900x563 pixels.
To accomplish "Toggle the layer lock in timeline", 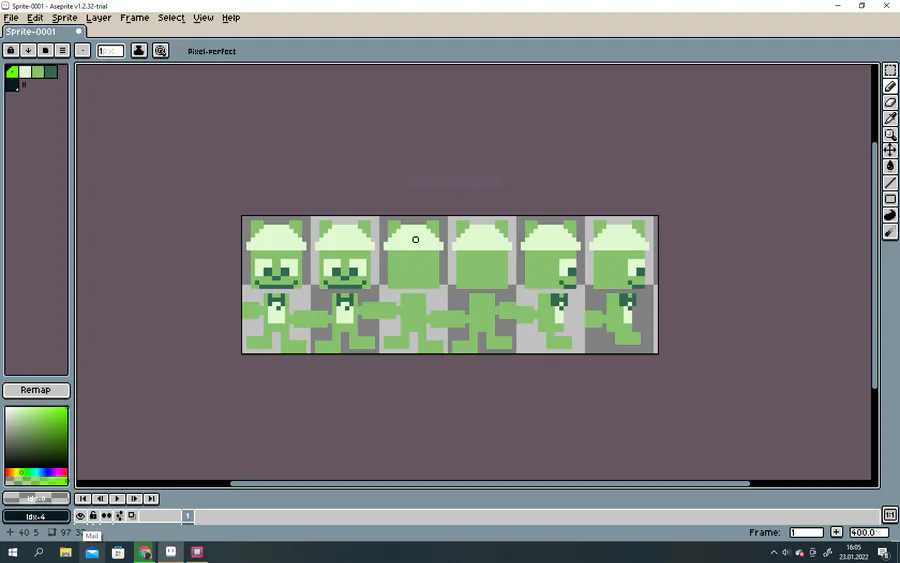I will point(93,516).
